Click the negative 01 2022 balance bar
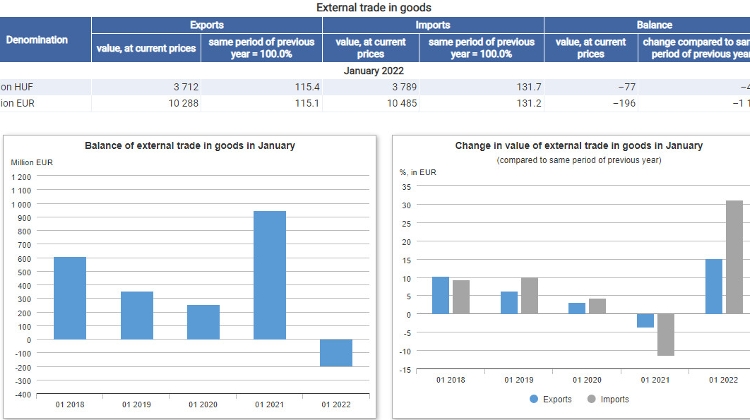This screenshot has height=420, width=750. 336,352
